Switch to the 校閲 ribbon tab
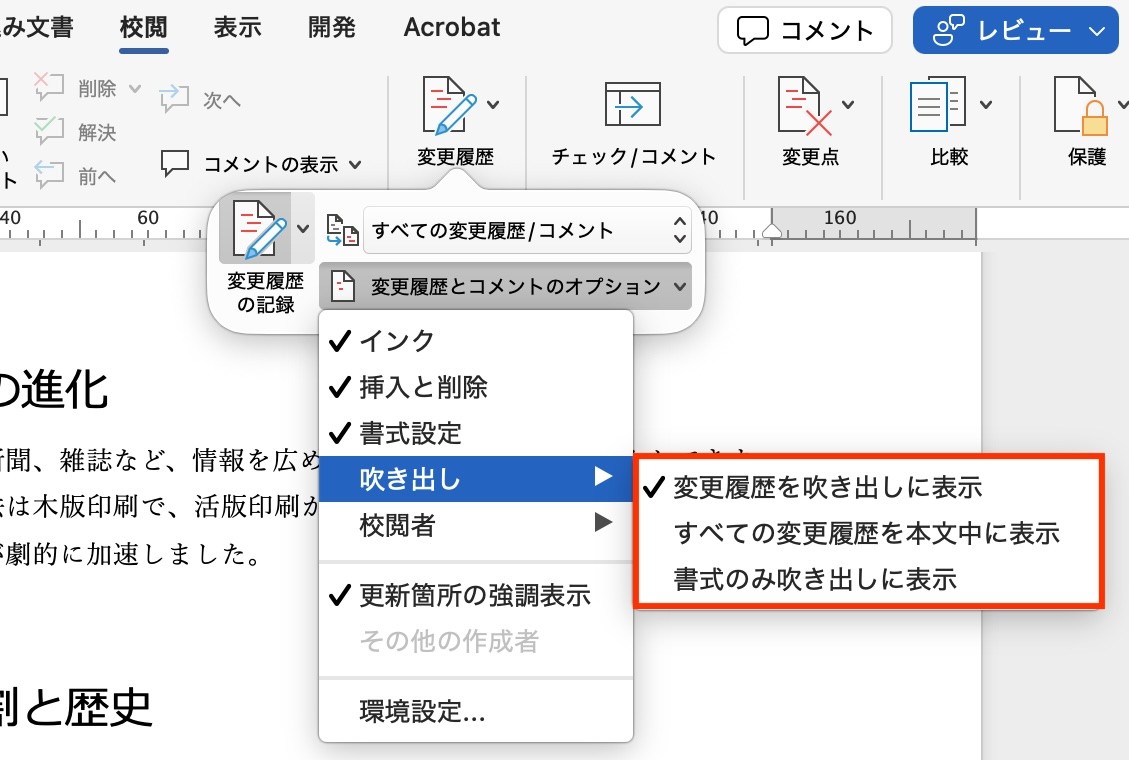Viewport: 1129px width, 760px height. 143,27
